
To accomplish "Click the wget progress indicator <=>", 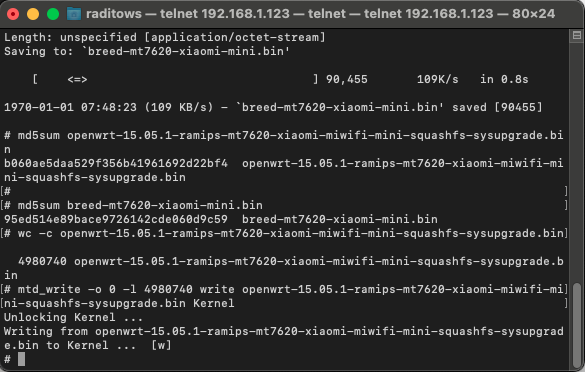I will pos(77,79).
